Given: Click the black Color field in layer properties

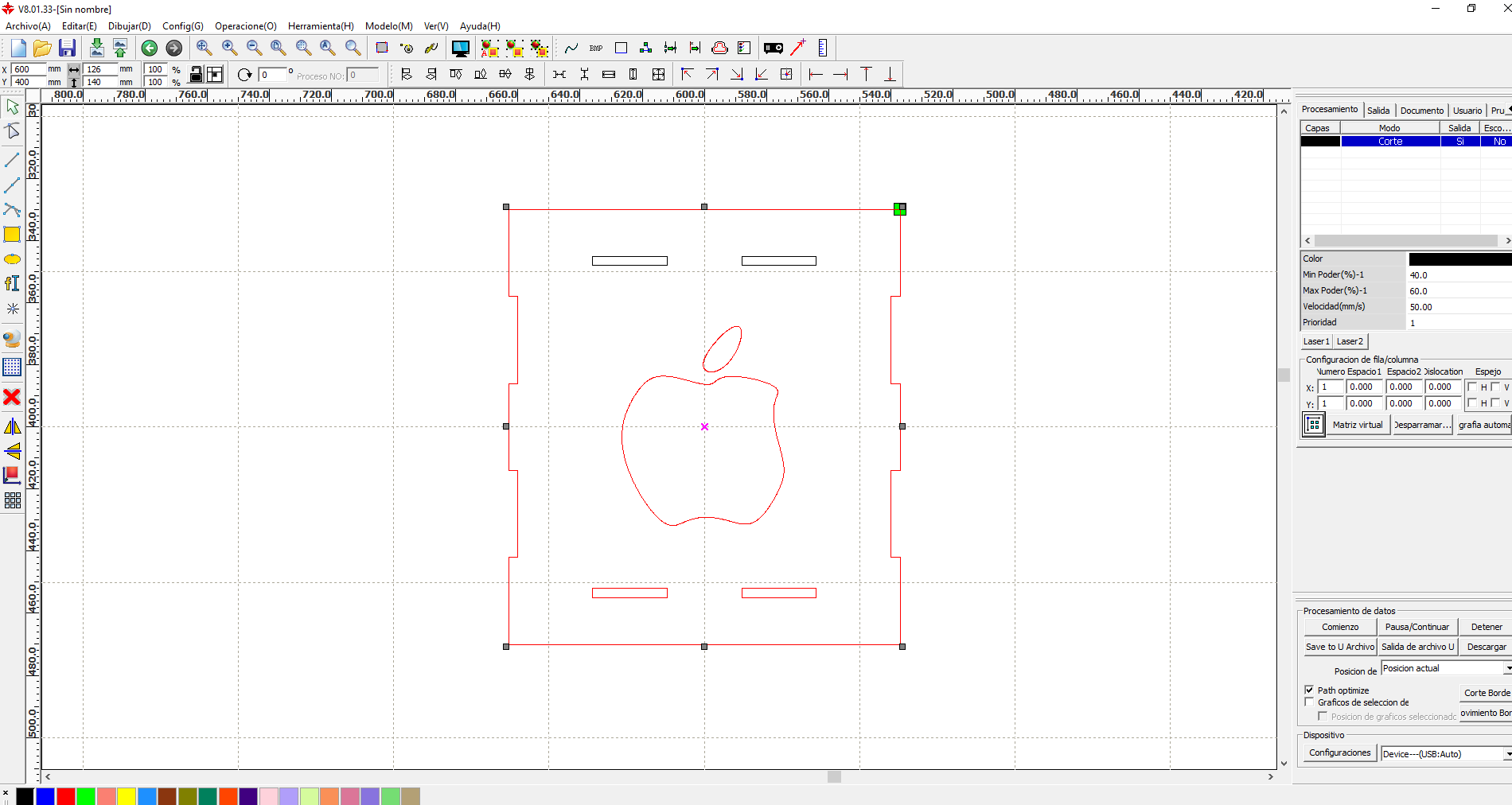Looking at the screenshot, I should tap(1460, 259).
